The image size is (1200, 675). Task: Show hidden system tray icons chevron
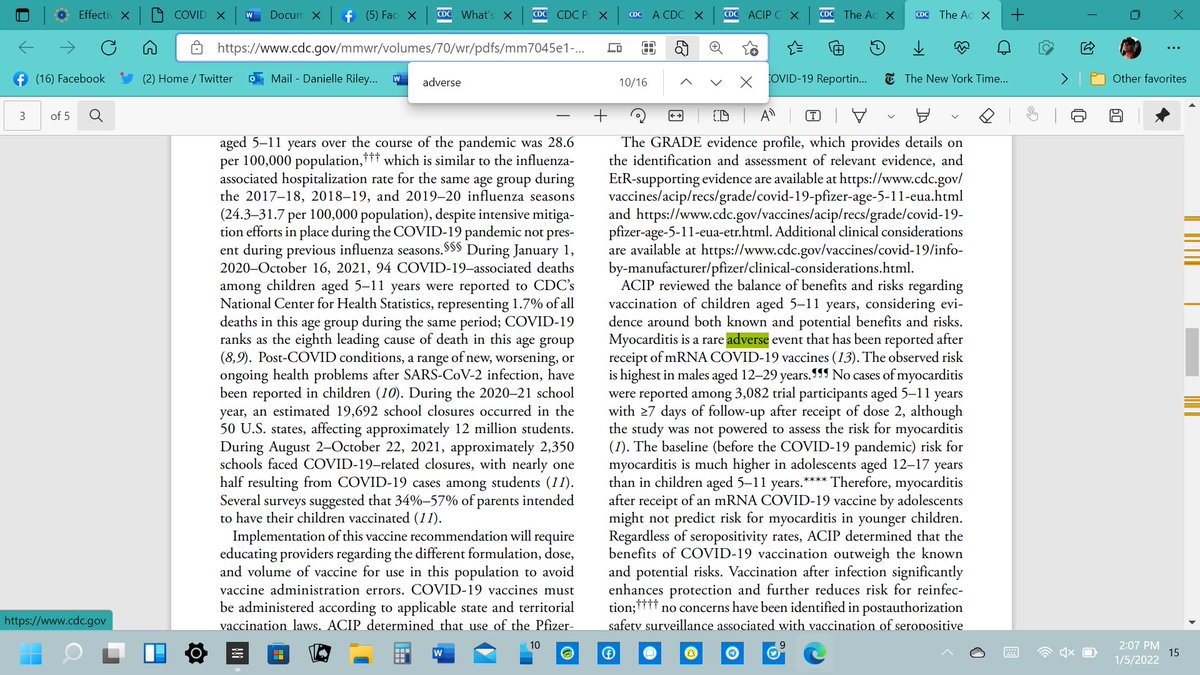(949, 652)
